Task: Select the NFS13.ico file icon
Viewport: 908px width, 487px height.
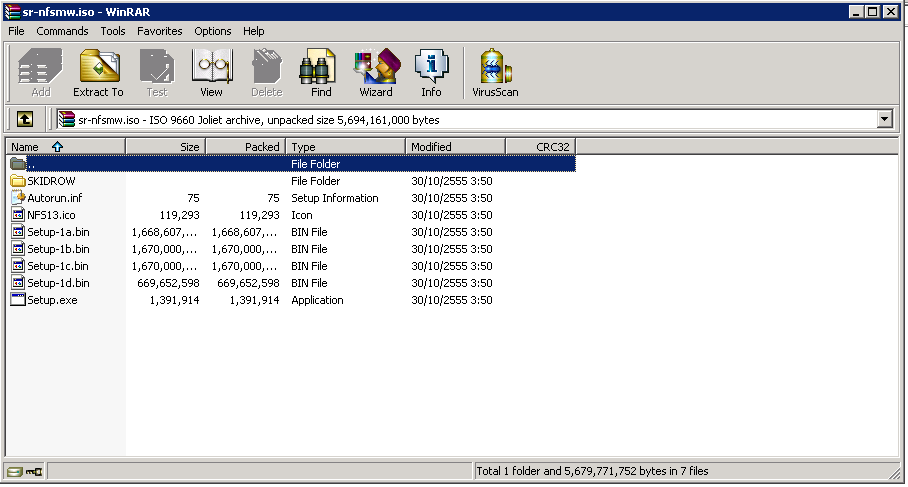Action: coord(18,215)
